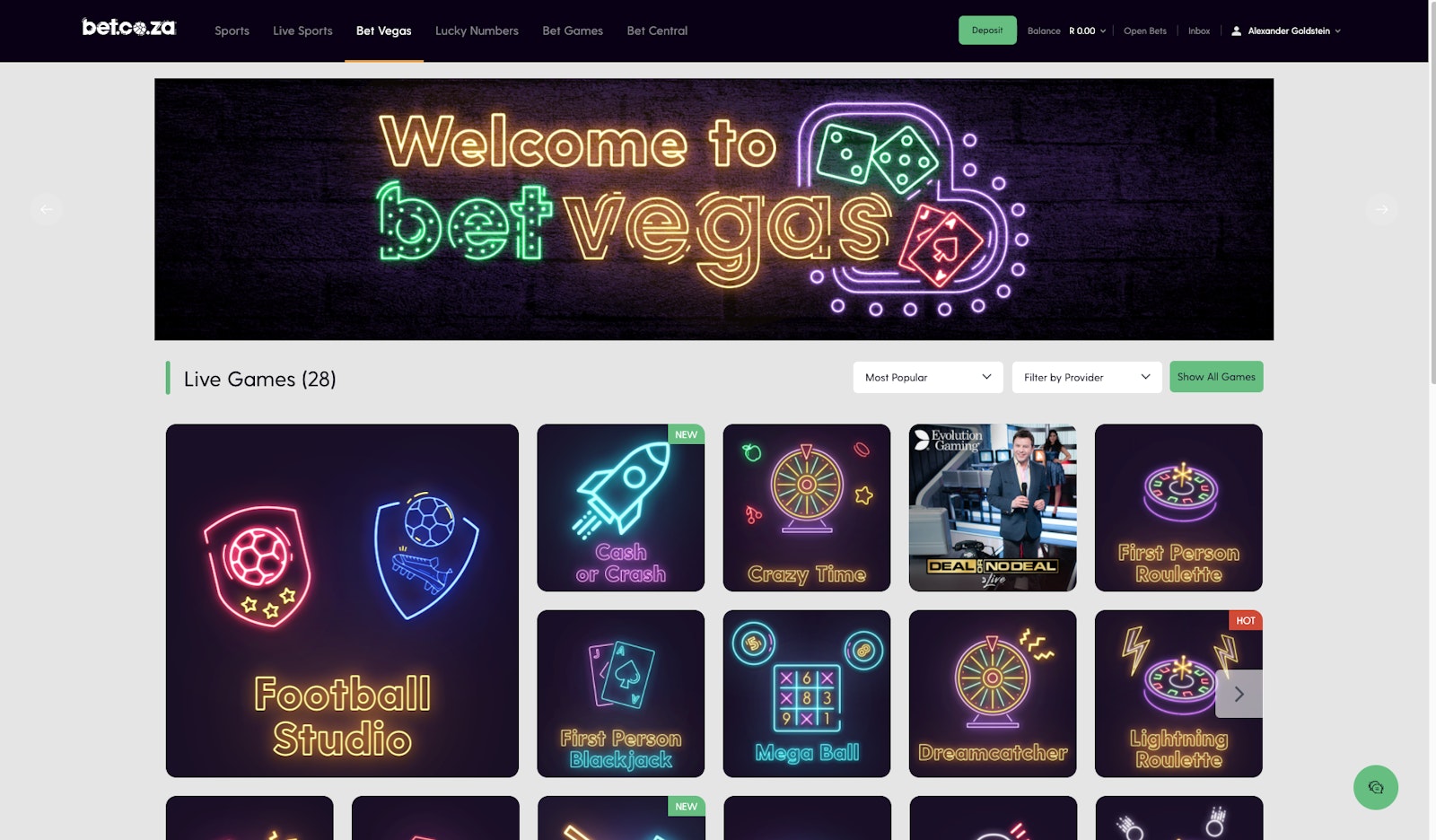Open Football Studio large game tile
The image size is (1436, 840).
click(342, 600)
